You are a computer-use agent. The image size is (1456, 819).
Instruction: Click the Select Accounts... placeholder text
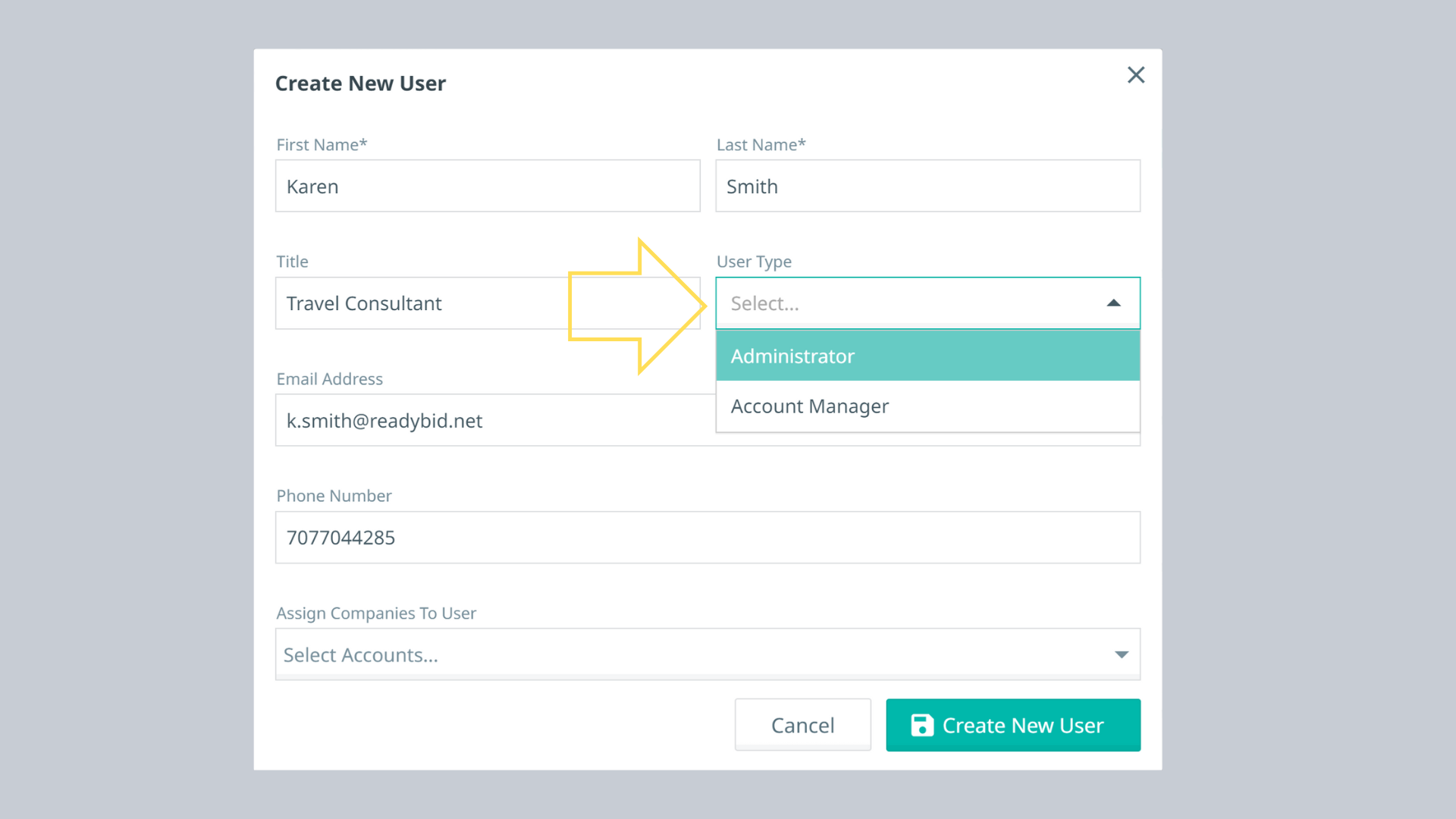pos(361,655)
